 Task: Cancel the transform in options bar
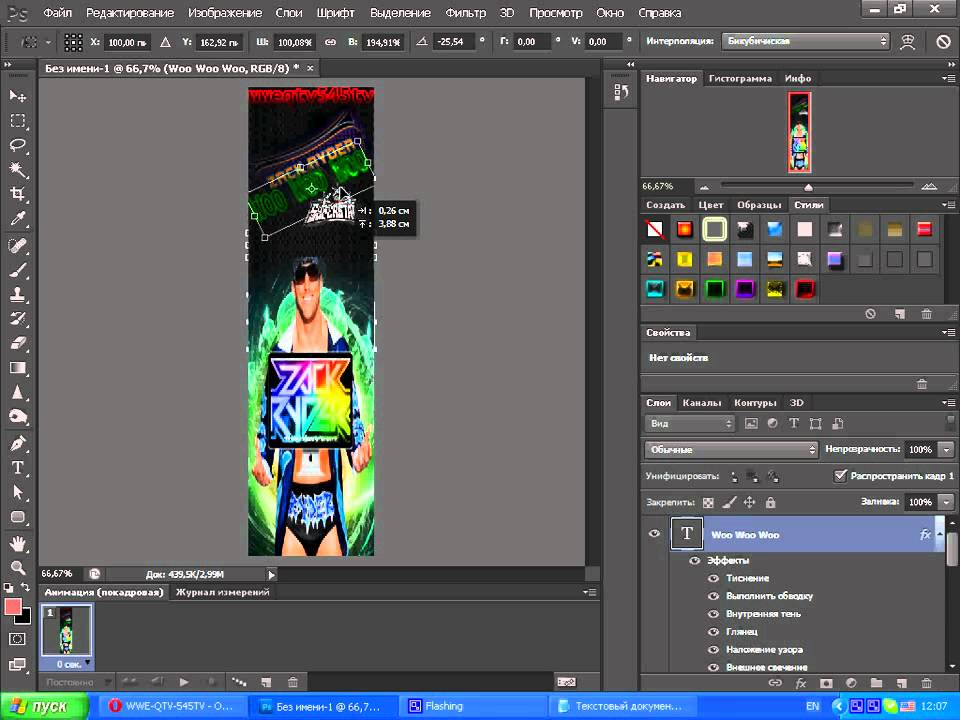(943, 42)
